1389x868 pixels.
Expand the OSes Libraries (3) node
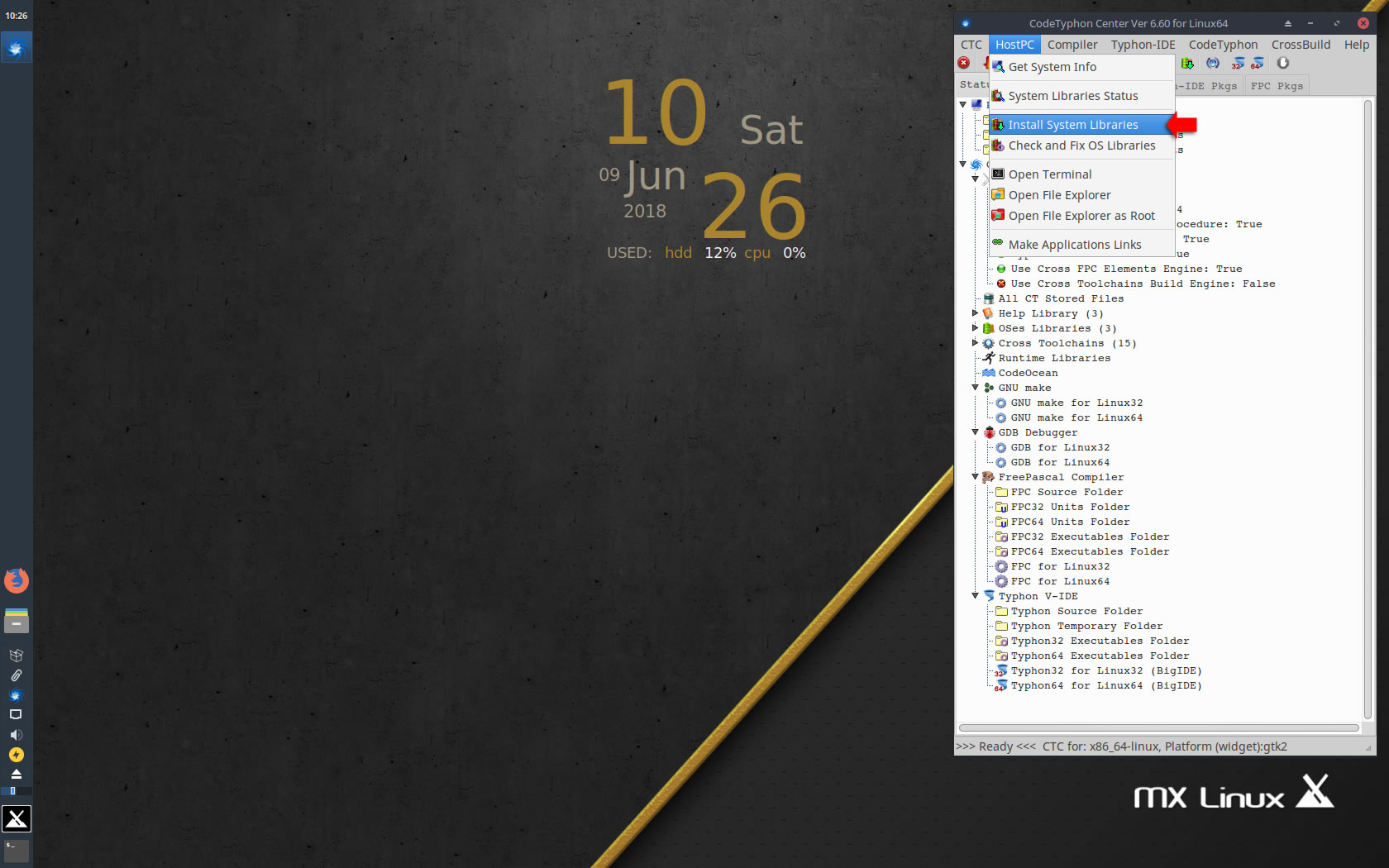click(x=975, y=328)
